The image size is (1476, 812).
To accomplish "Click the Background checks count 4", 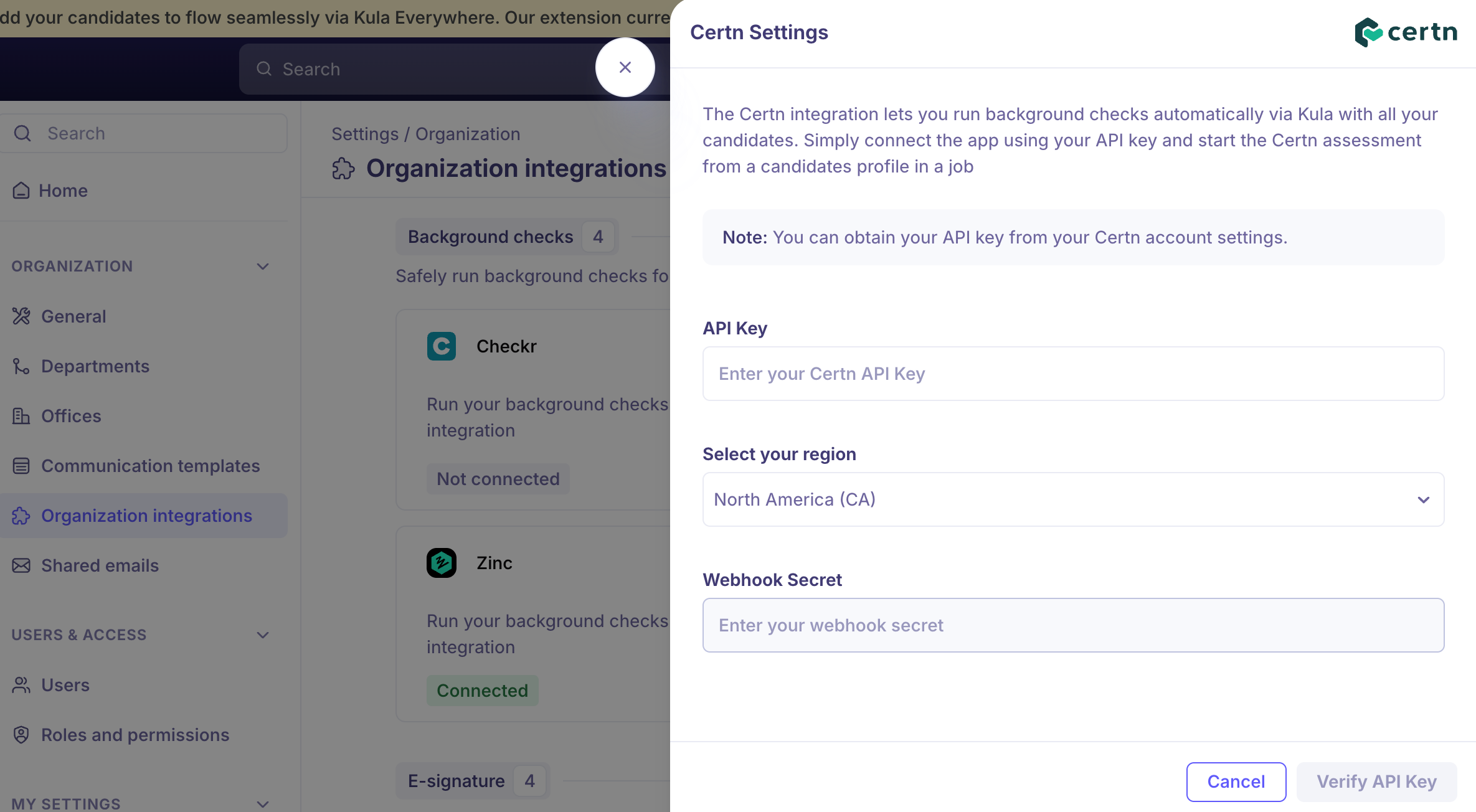I will coord(598,237).
